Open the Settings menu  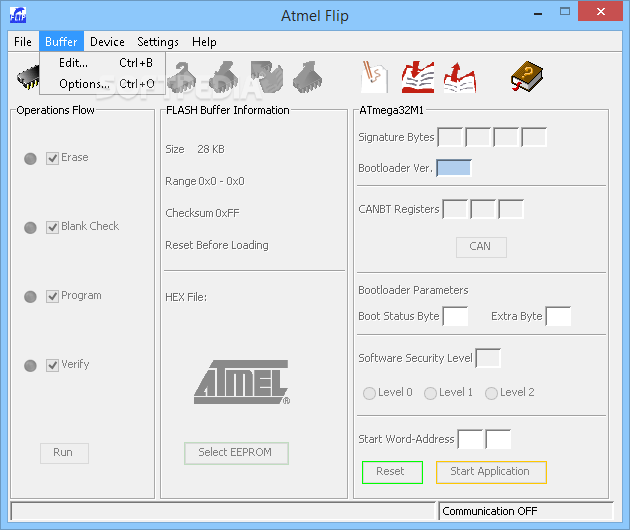(x=158, y=41)
